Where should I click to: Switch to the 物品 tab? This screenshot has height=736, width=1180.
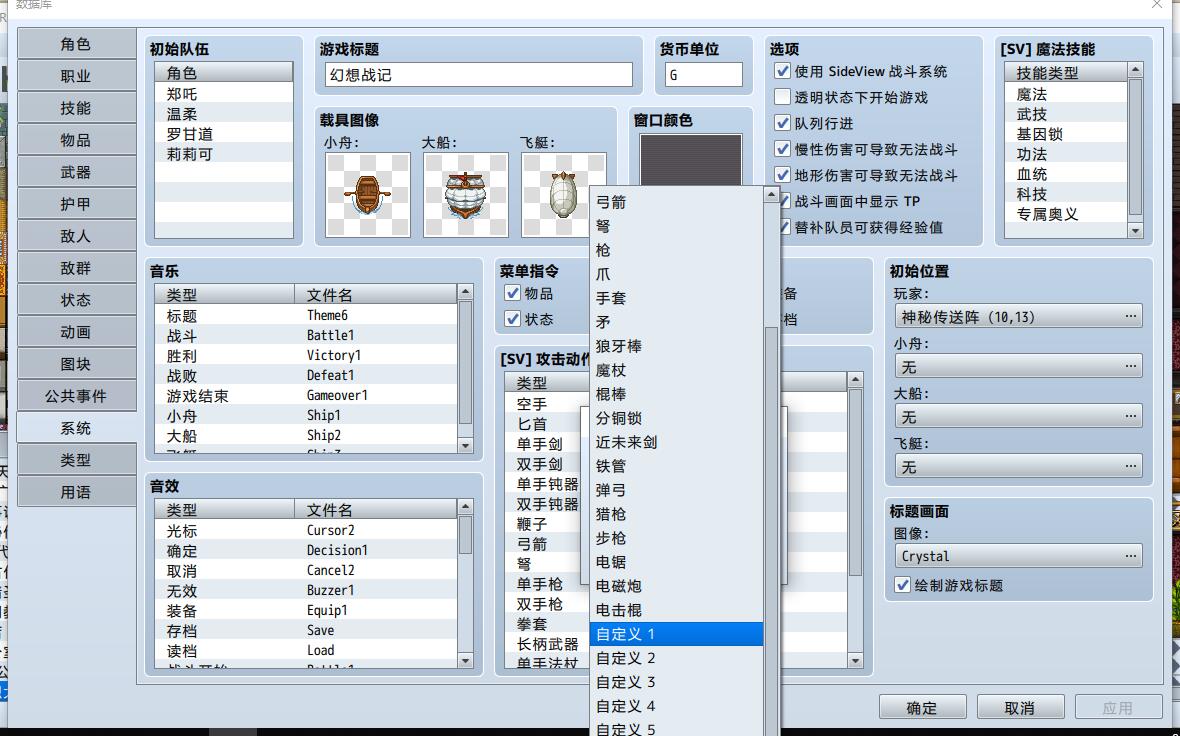(x=76, y=140)
